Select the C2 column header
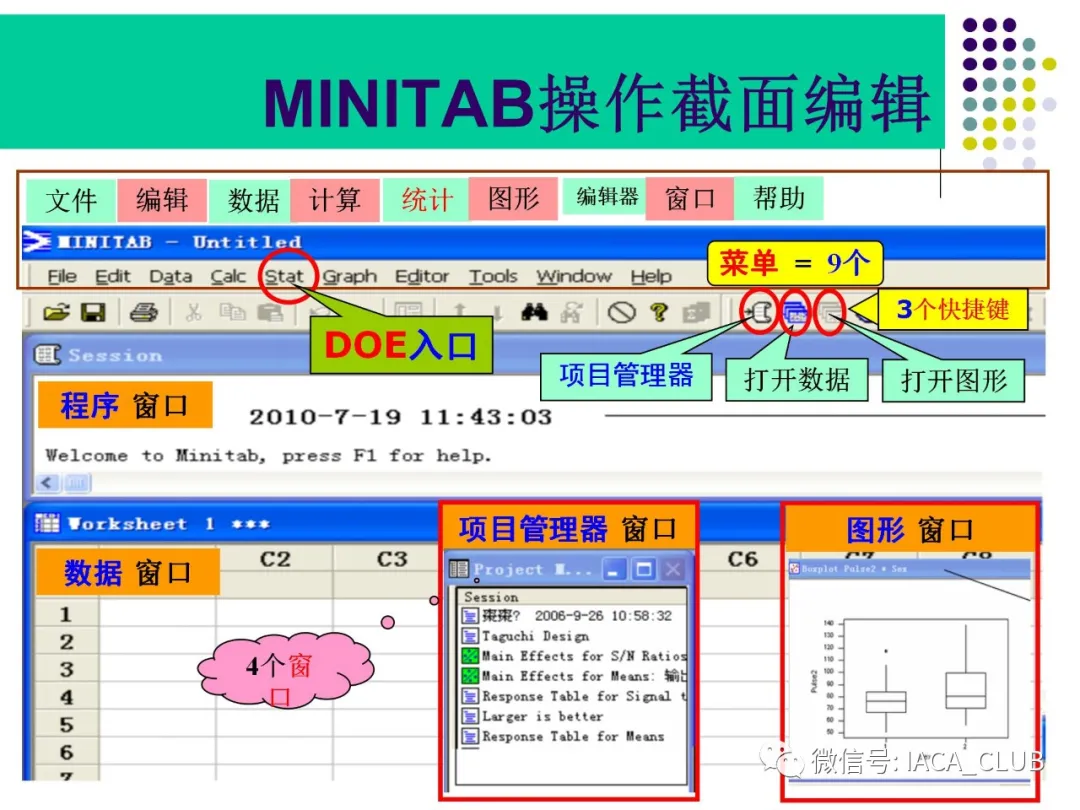This screenshot has width=1080, height=810. click(275, 559)
